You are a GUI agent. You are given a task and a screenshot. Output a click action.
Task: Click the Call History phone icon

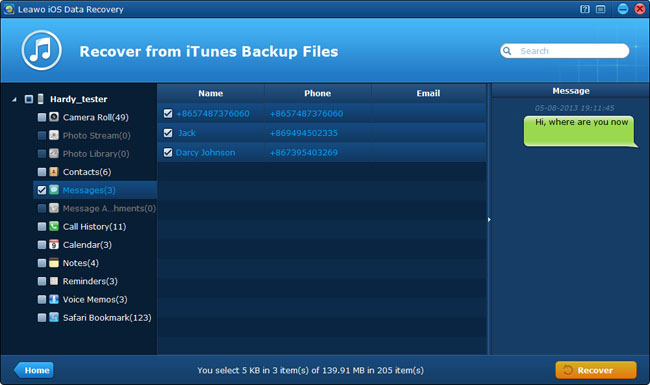[x=54, y=226]
